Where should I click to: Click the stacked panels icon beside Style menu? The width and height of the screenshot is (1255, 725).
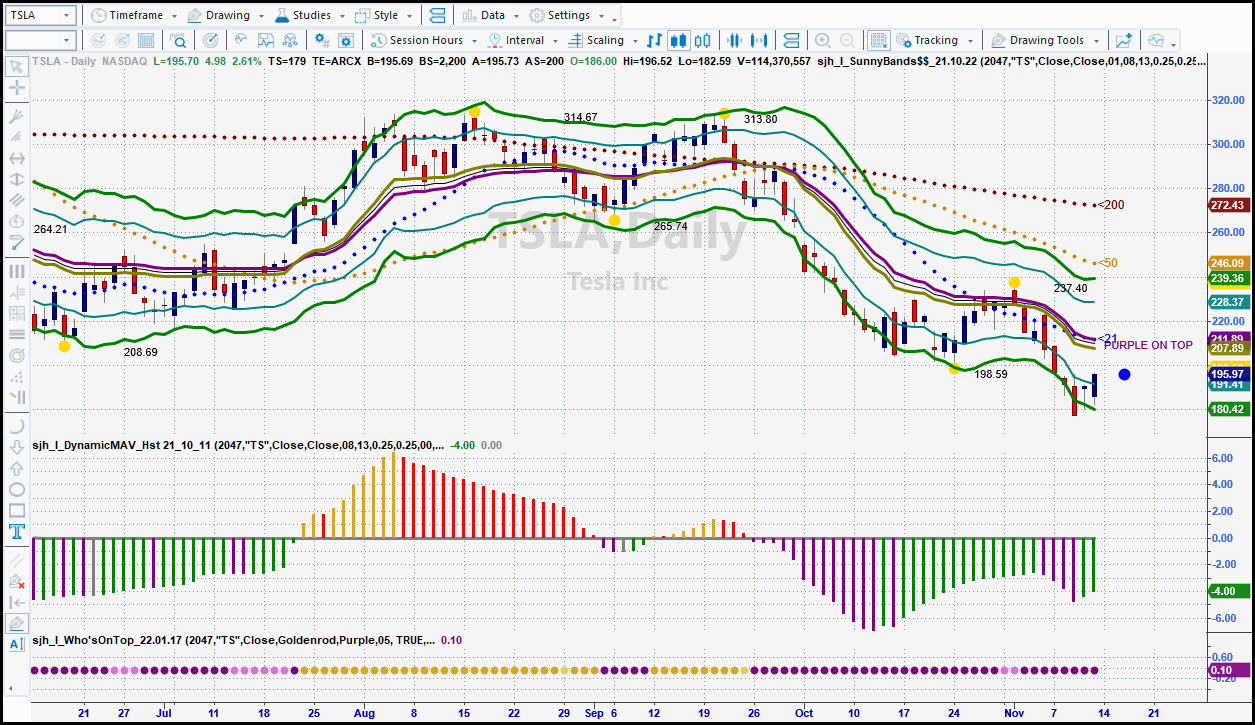[437, 16]
